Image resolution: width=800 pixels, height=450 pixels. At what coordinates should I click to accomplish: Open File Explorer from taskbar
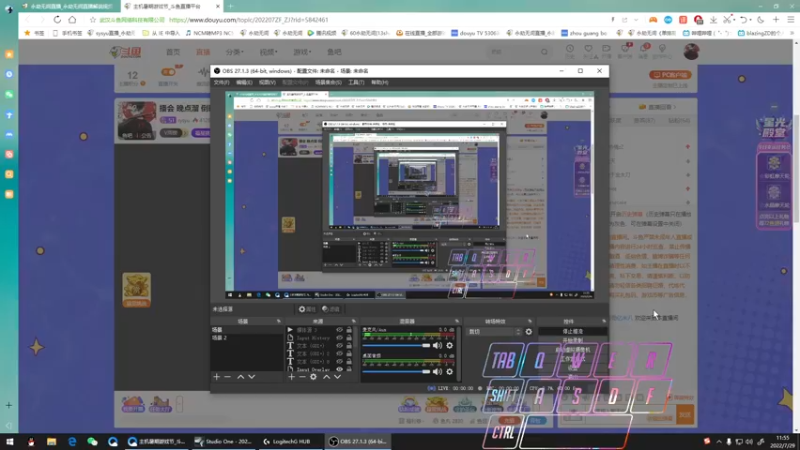52,442
